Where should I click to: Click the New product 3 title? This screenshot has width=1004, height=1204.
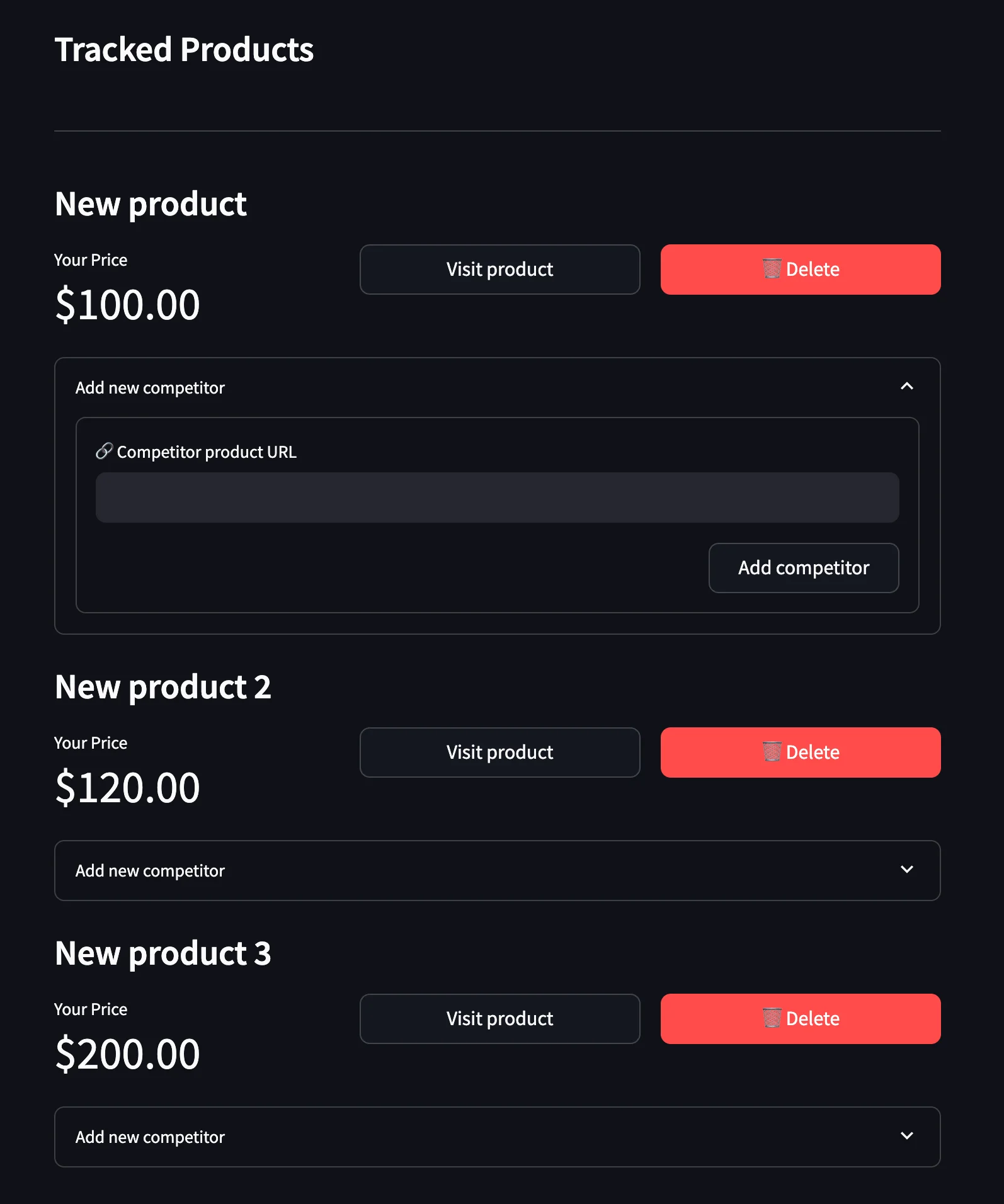coord(163,953)
